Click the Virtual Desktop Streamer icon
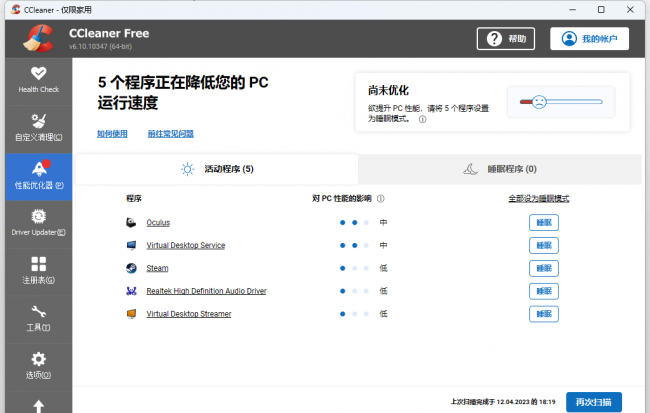 (x=131, y=314)
